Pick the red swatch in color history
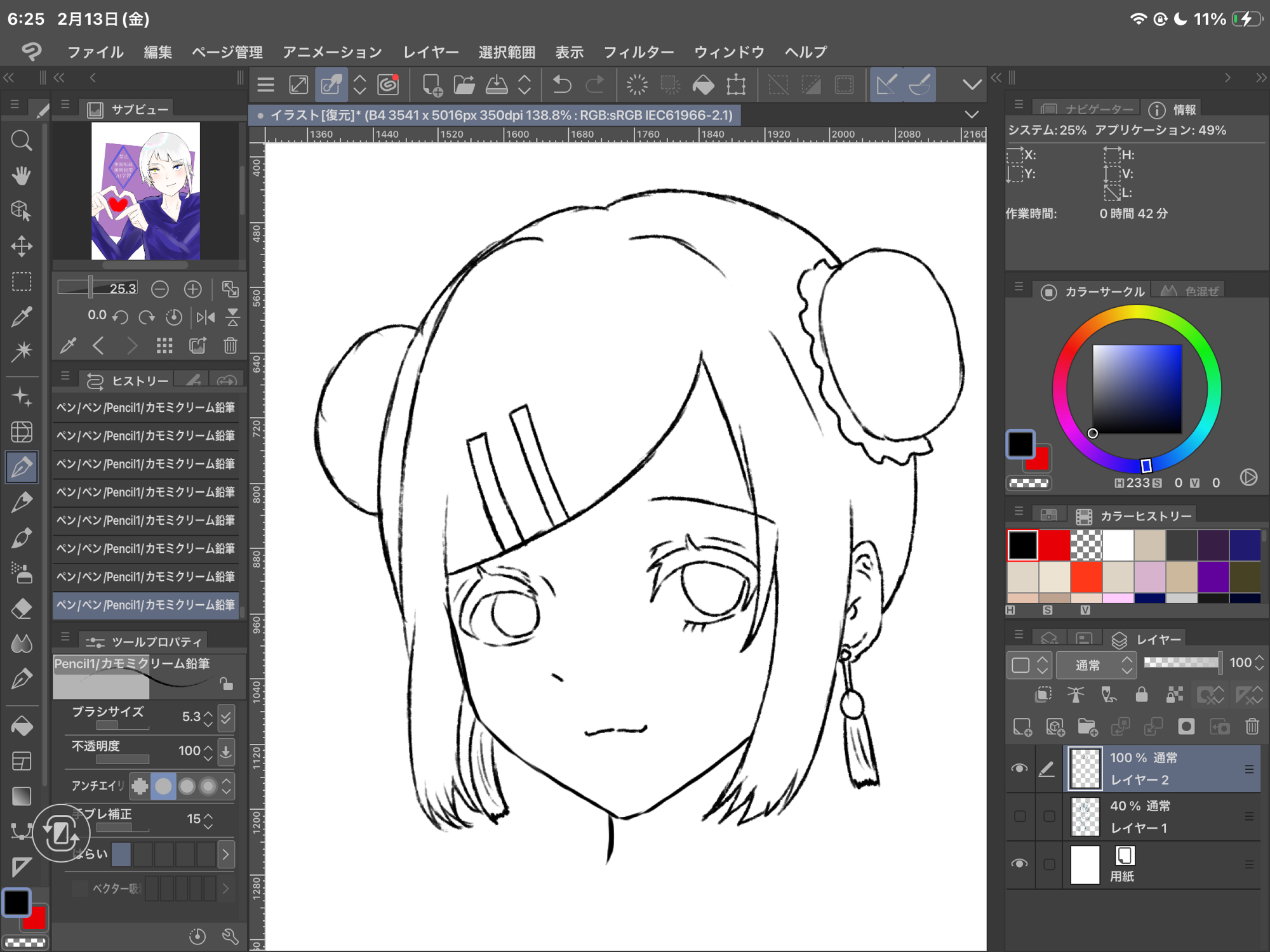Image resolution: width=1270 pixels, height=952 pixels. (x=1054, y=545)
